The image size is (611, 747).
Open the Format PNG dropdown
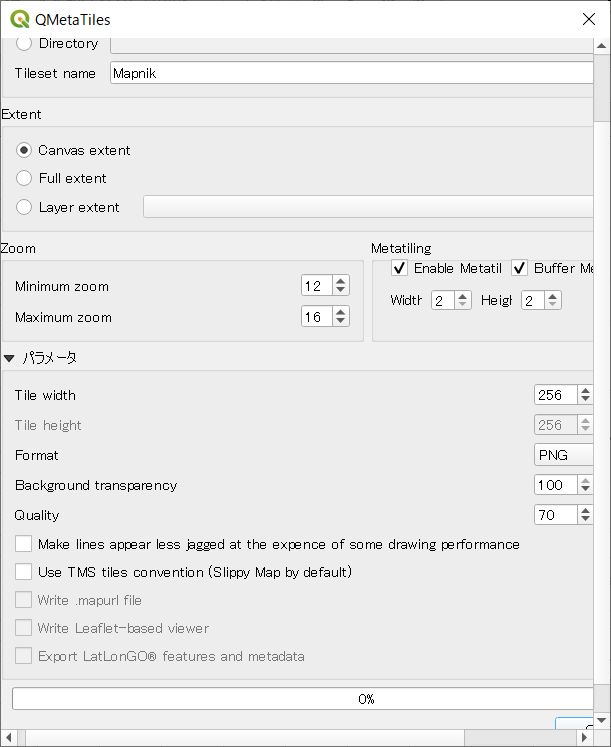click(563, 455)
